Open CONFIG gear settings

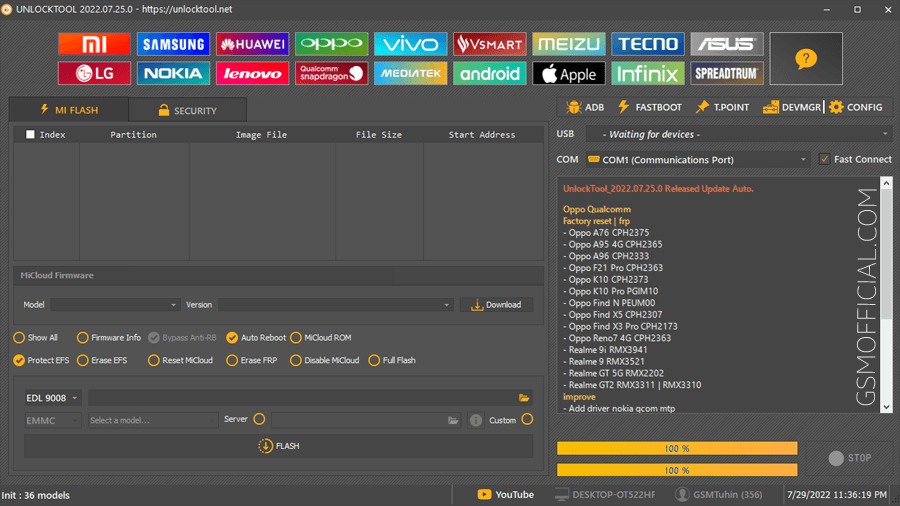tap(856, 107)
